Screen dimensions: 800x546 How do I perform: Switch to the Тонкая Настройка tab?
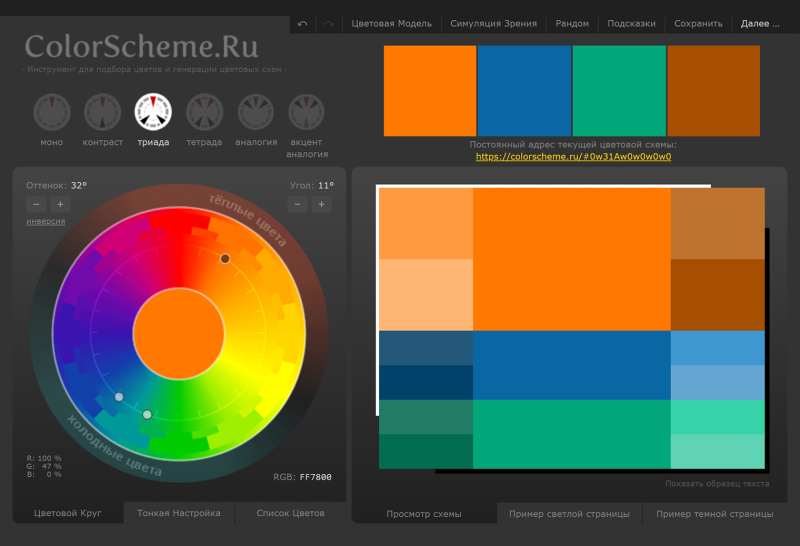pyautogui.click(x=179, y=513)
